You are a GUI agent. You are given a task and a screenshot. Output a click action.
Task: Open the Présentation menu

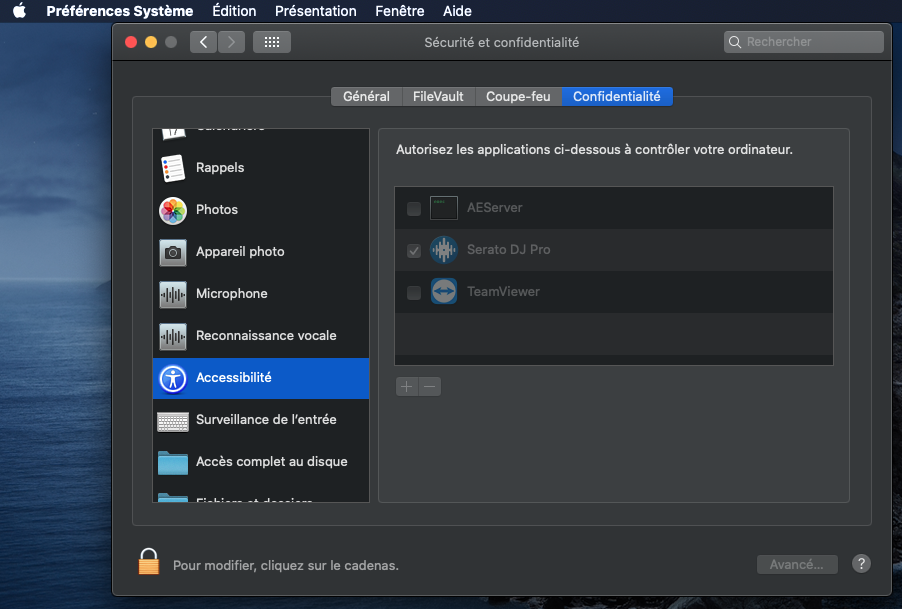316,11
